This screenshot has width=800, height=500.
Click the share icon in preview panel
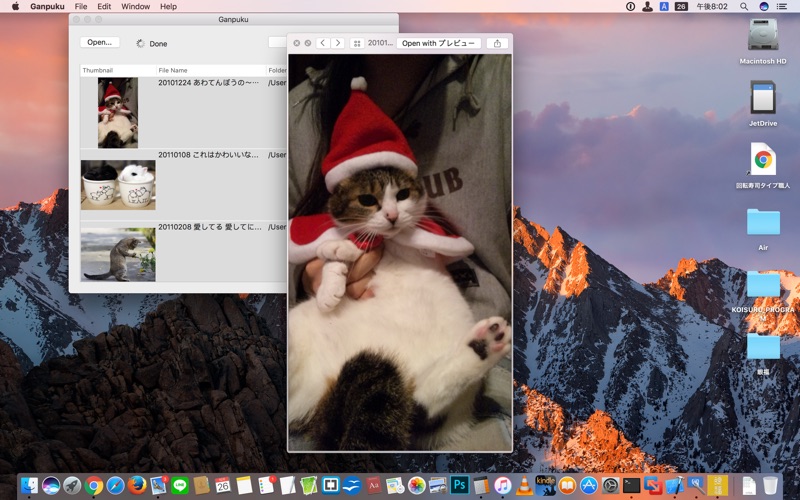click(x=497, y=43)
